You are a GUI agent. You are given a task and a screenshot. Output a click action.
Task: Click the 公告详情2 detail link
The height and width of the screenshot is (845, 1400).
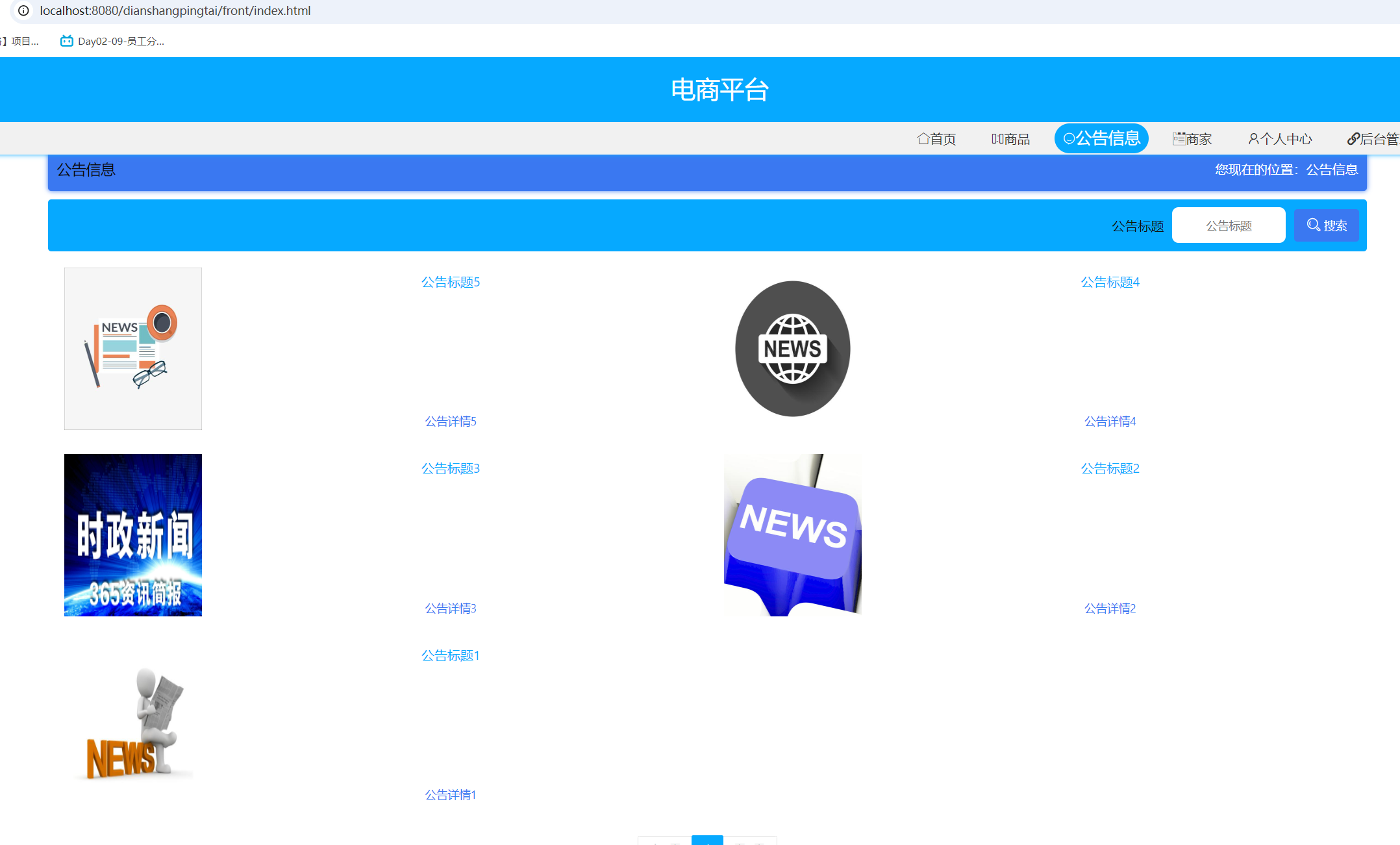click(x=1110, y=609)
